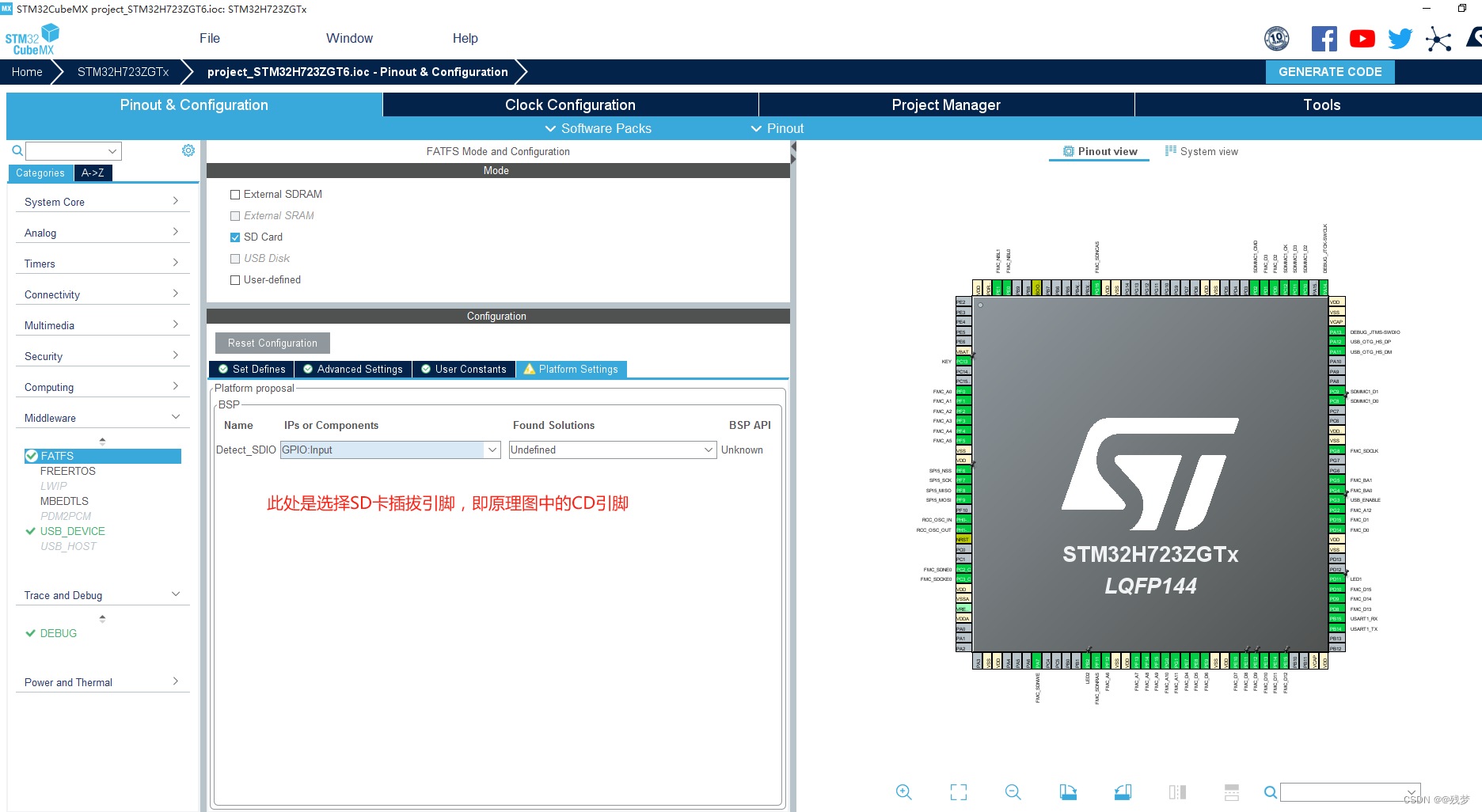Click the Reset Configuration button

pos(272,343)
